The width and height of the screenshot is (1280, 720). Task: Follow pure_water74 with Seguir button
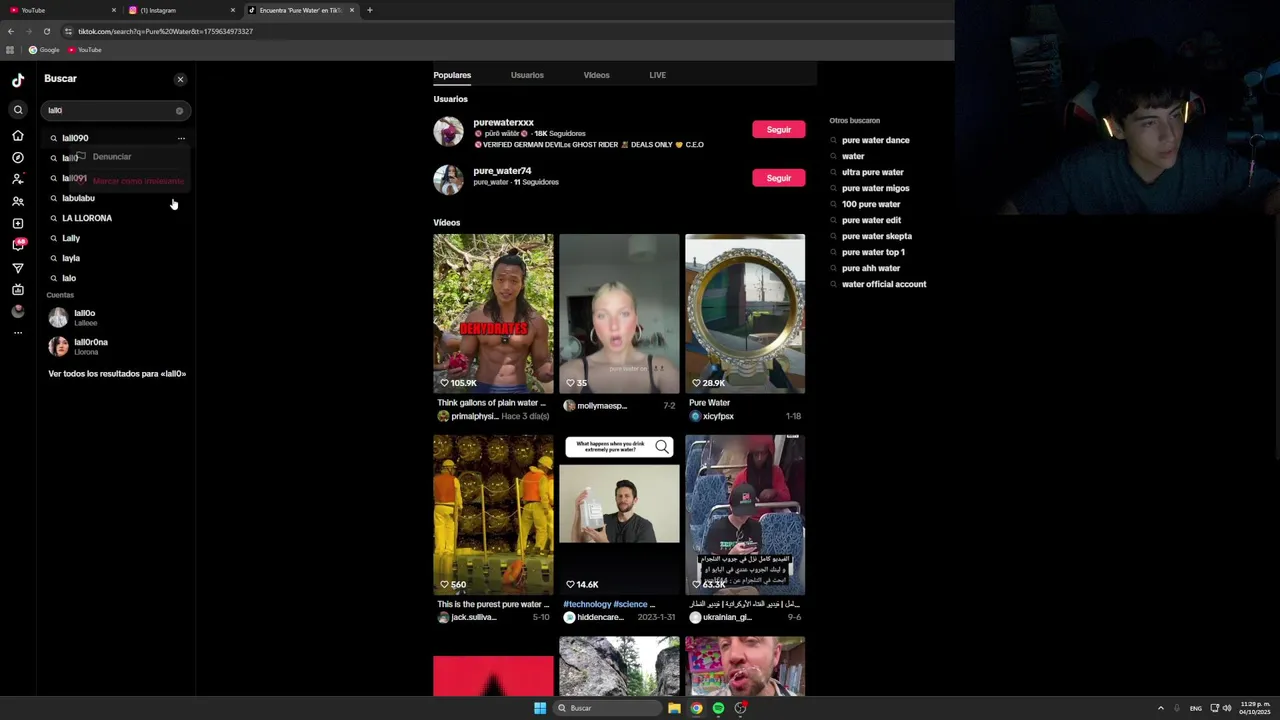pos(778,178)
